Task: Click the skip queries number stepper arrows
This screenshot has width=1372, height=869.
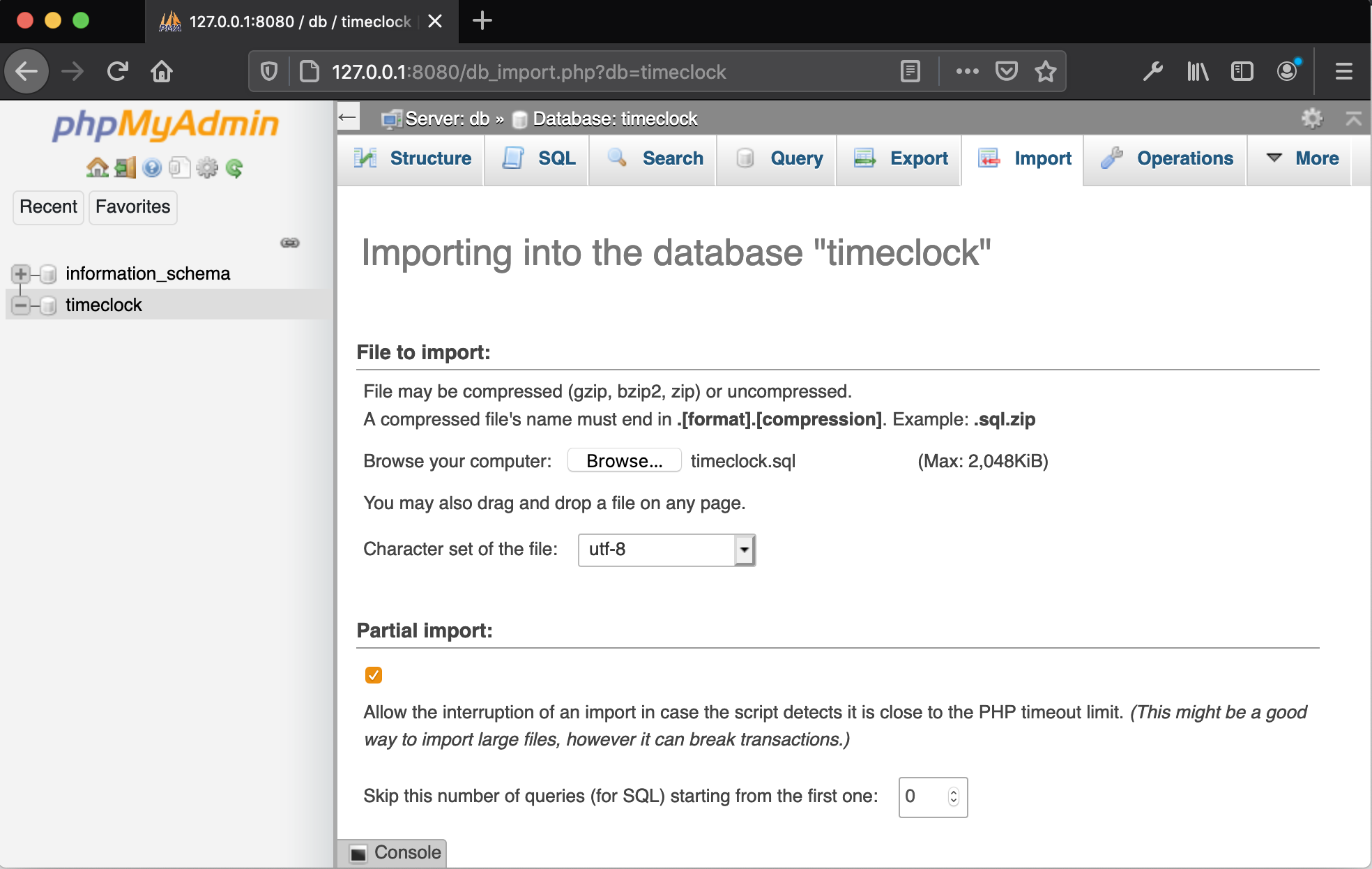Action: coord(953,796)
